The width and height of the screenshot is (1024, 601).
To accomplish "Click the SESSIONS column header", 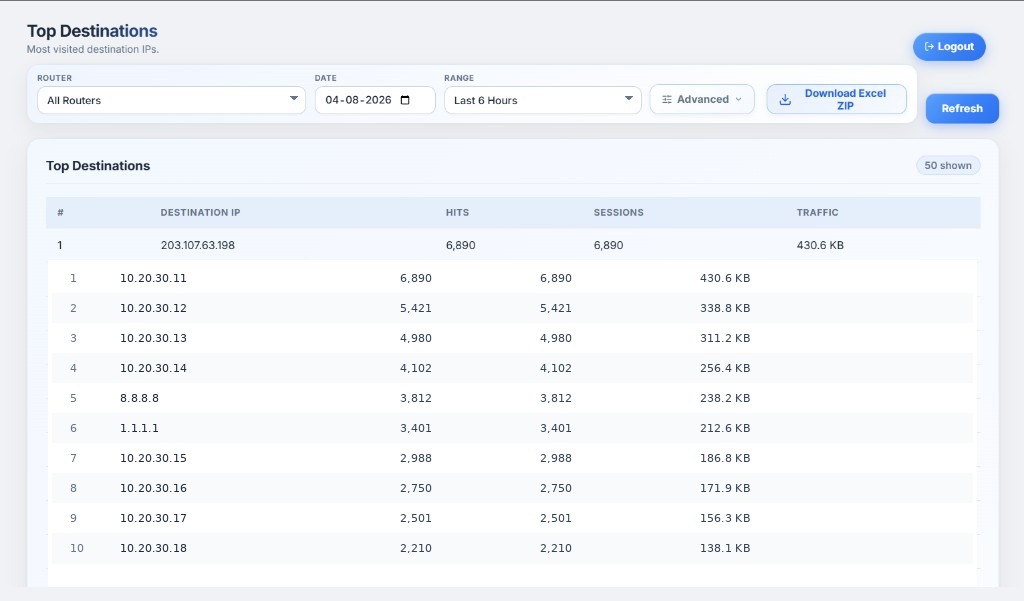I will [618, 212].
